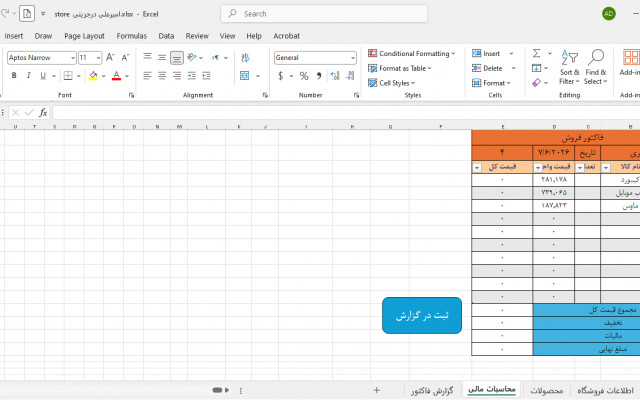Open the Add-ins pane
Viewport: 640px width, 400px height.
(x=631, y=62)
